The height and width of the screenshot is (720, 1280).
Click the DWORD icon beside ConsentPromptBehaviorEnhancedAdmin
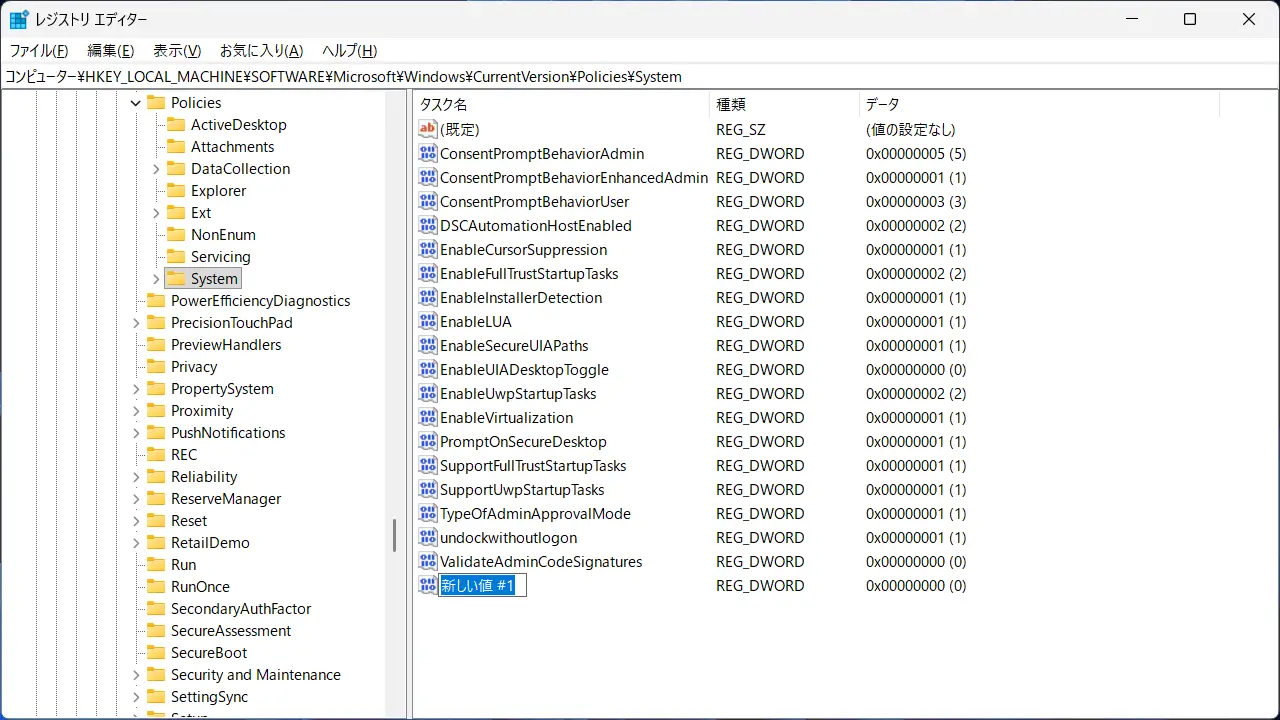pos(428,177)
